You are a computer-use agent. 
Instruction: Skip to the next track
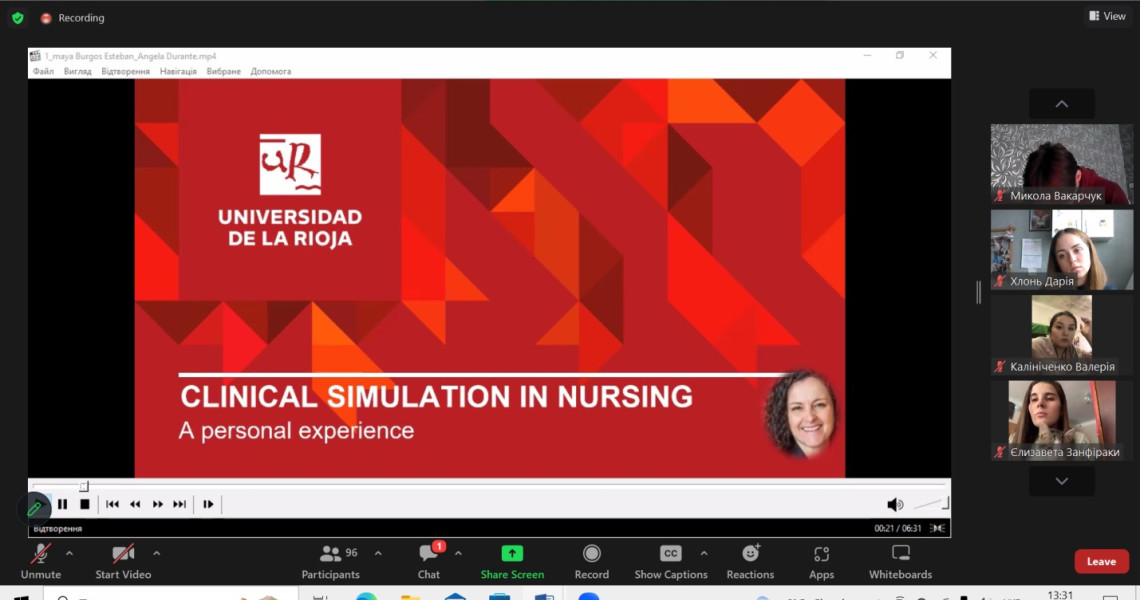coord(180,504)
